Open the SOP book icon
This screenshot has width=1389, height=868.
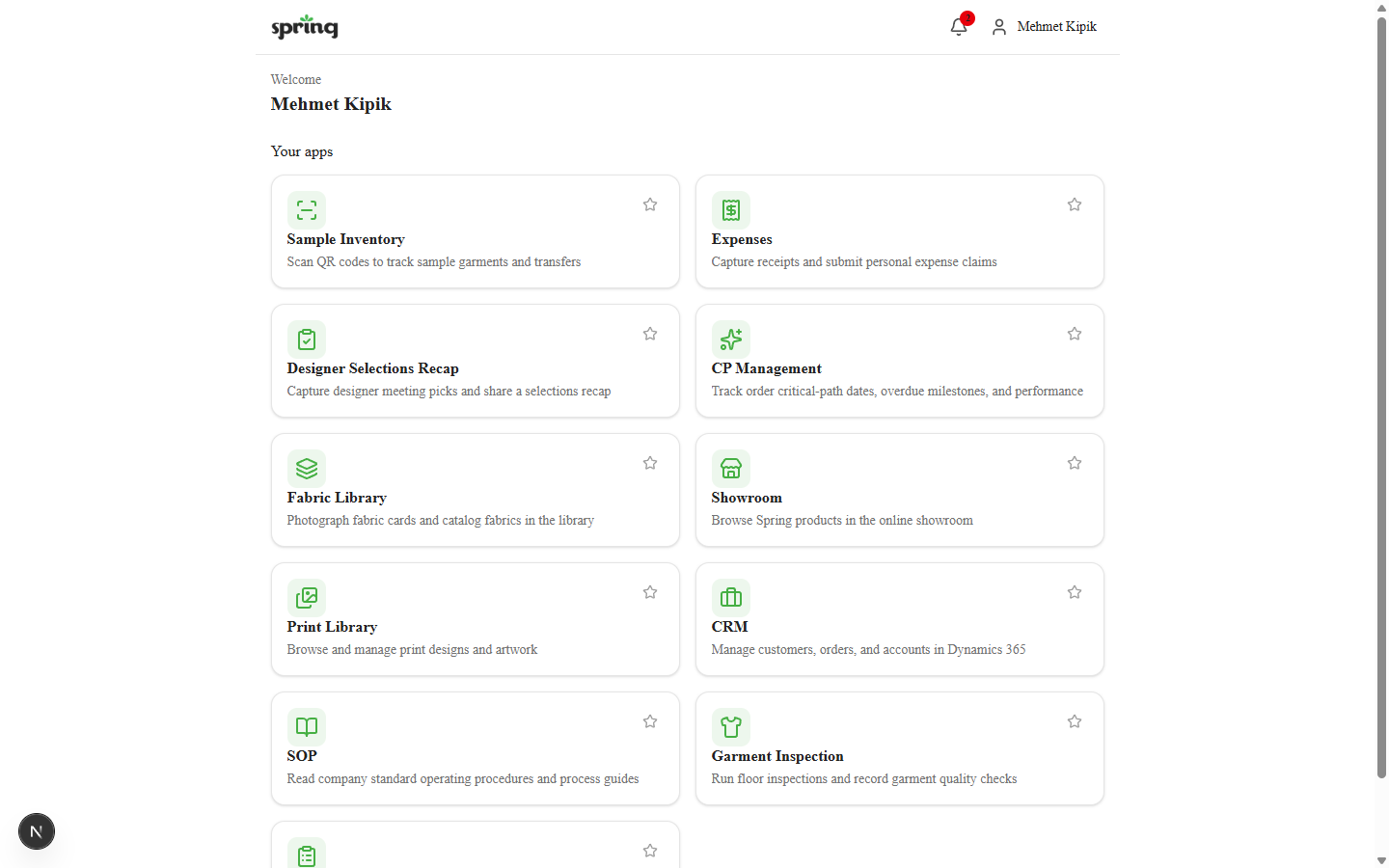point(307,727)
